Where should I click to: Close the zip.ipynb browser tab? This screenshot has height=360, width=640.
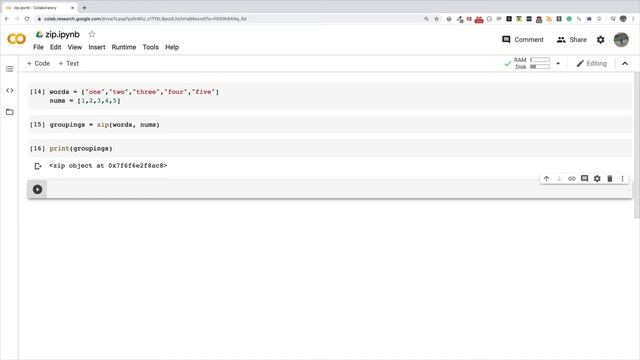72,8
